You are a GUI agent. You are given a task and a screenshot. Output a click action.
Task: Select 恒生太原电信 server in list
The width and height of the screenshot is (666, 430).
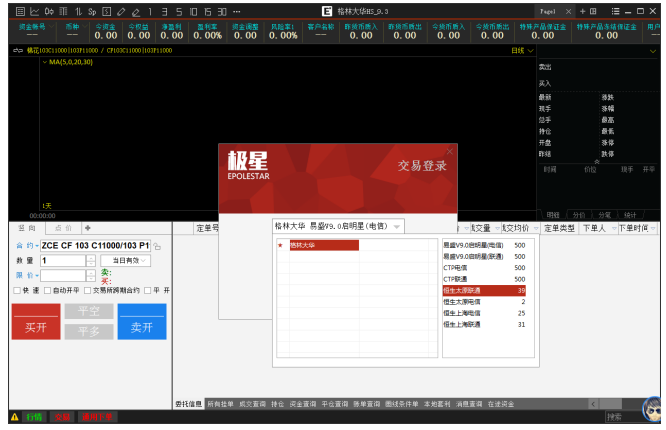click(484, 302)
